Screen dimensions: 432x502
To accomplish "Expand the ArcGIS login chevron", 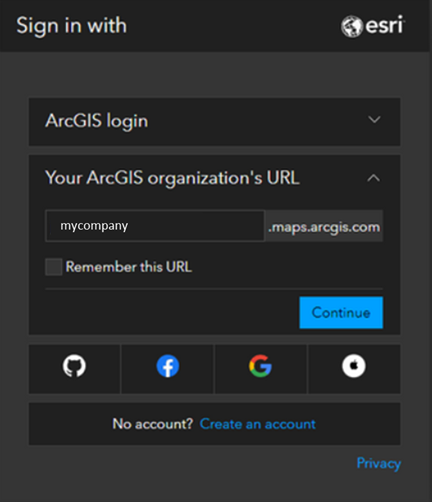I will pyautogui.click(x=374, y=120).
